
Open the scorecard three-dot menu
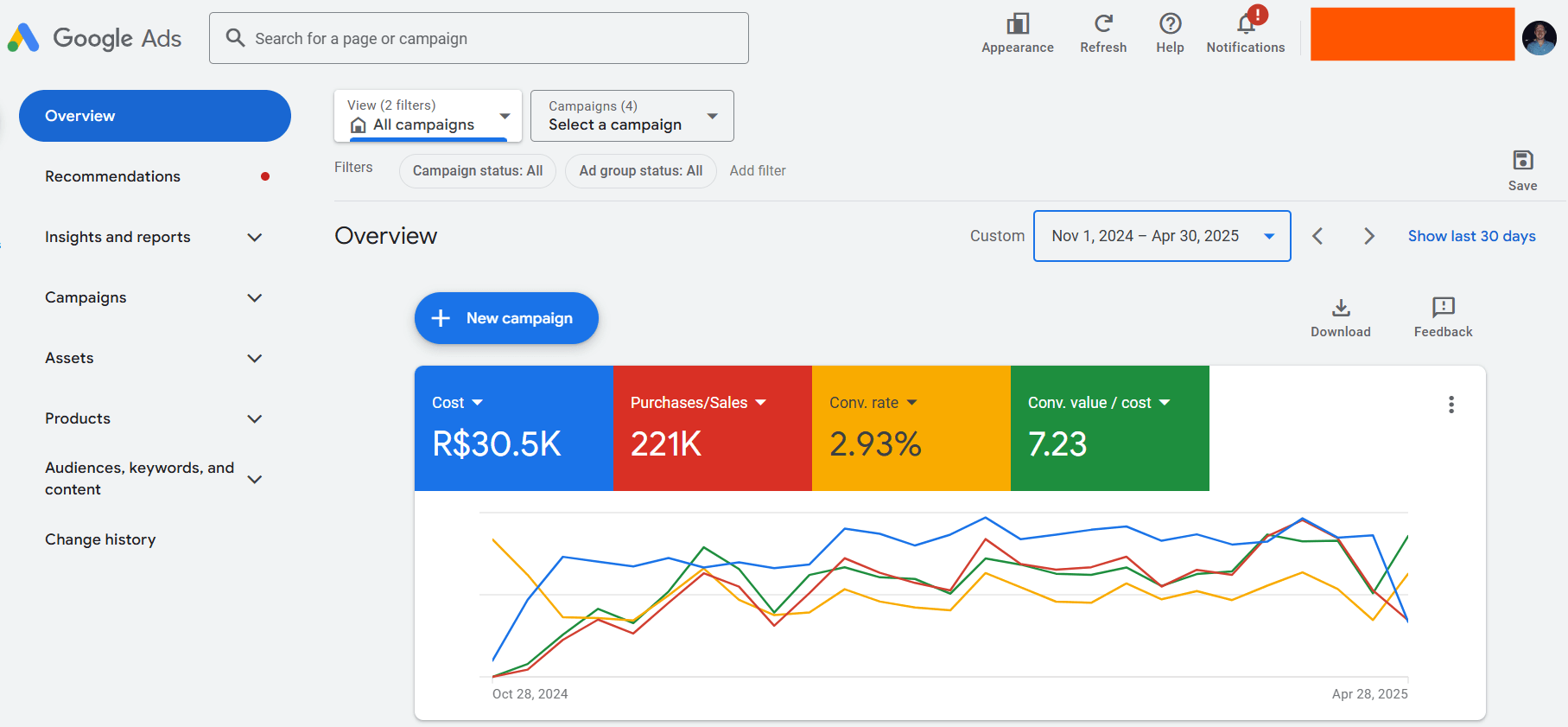(1451, 405)
